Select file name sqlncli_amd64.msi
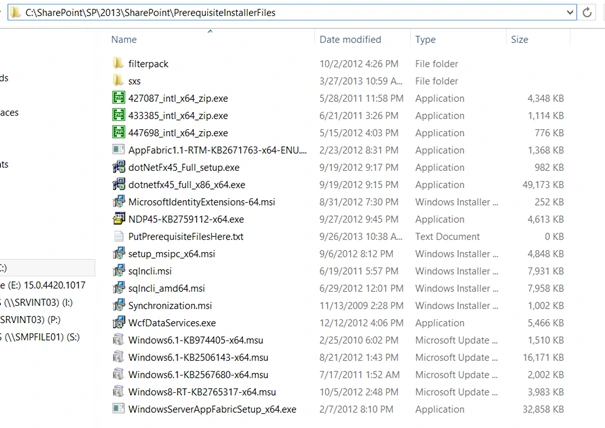605x428 pixels. [x=166, y=288]
